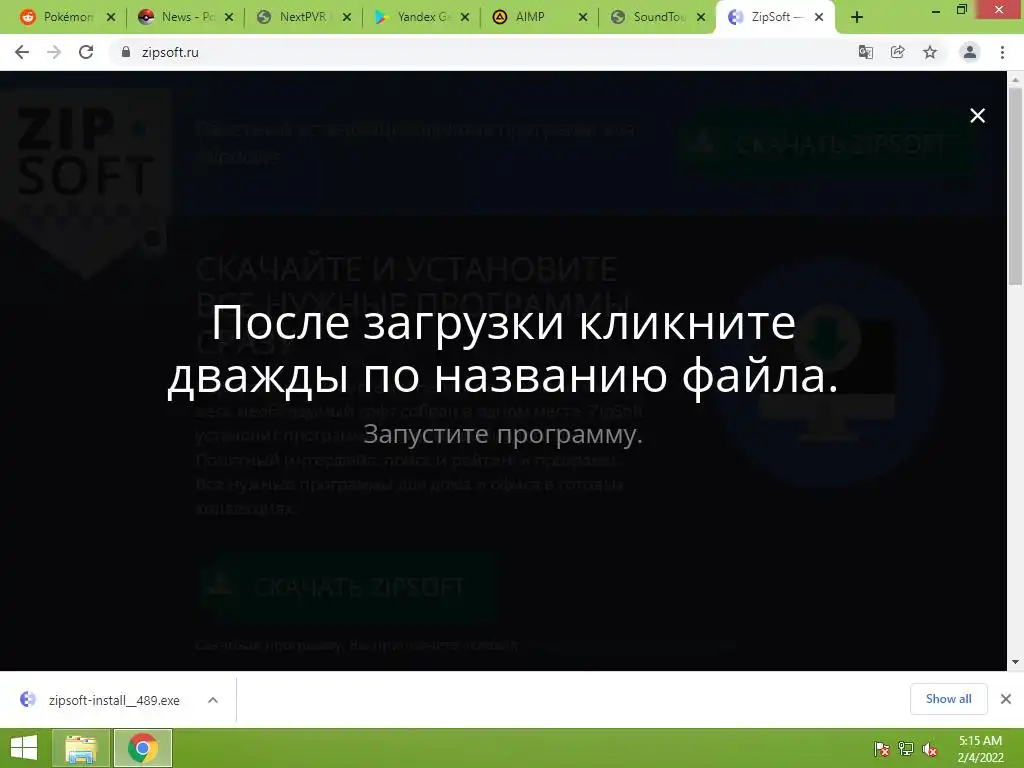This screenshot has height=768, width=1024.
Task: Click the forward navigation arrow
Action: (x=54, y=52)
